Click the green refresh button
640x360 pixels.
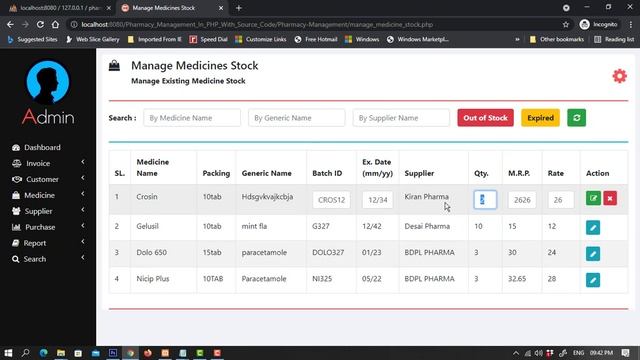[576, 118]
